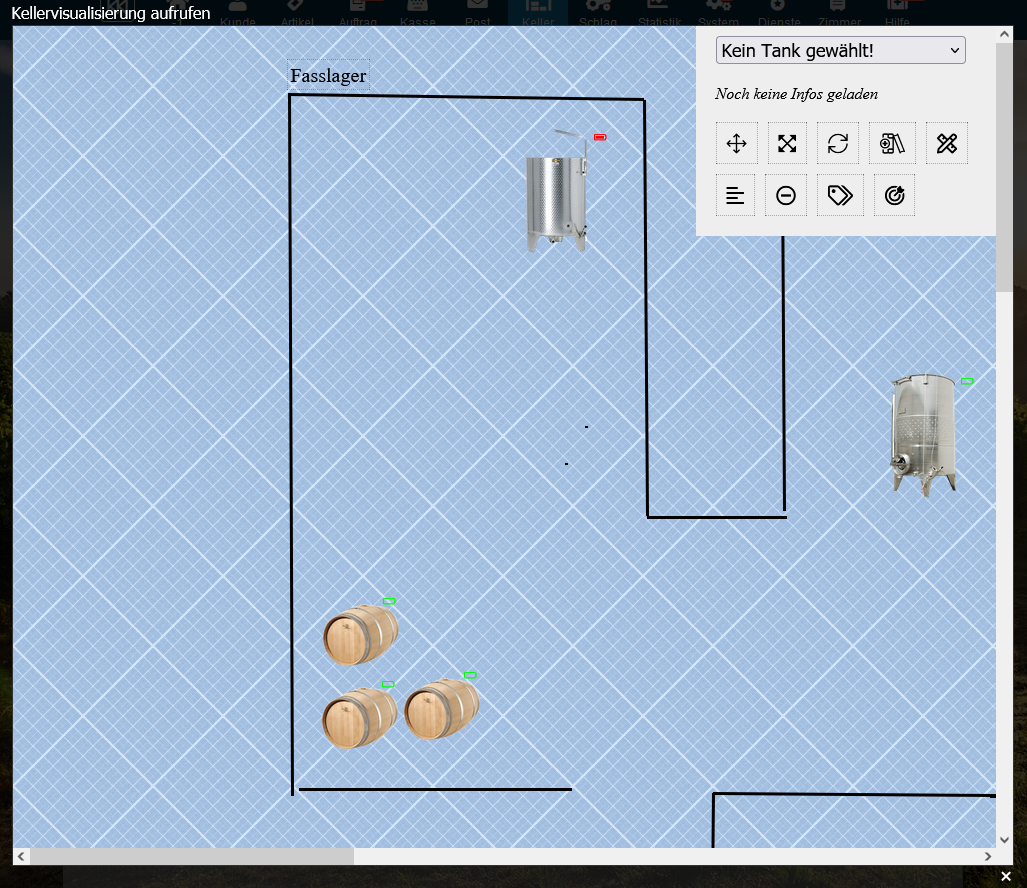Click the vertical scrollbar down arrow
Viewport: 1027px width, 888px height.
click(1004, 839)
